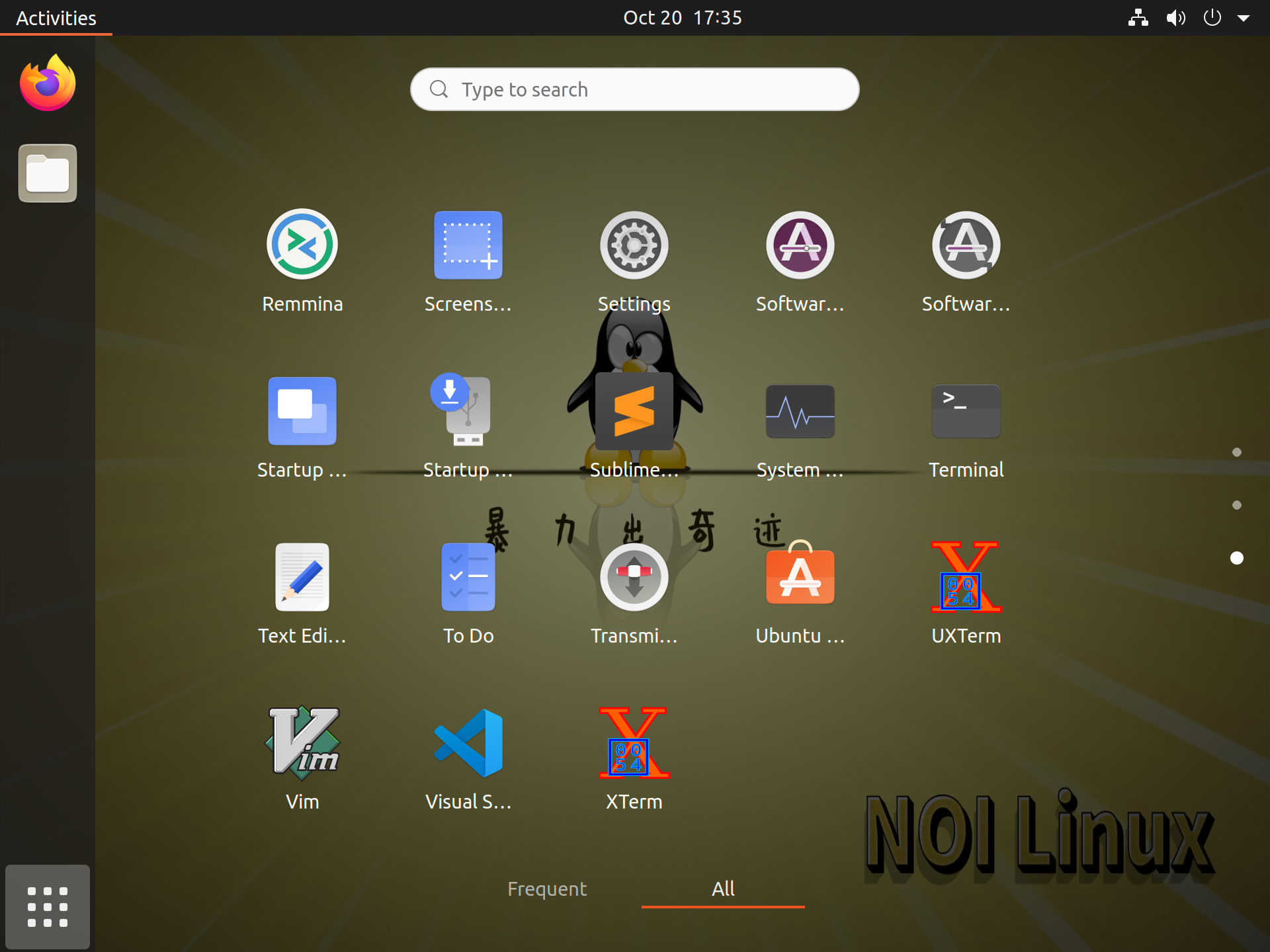
Task: Open the clock Oct 20 17:35 menu
Action: click(x=683, y=18)
